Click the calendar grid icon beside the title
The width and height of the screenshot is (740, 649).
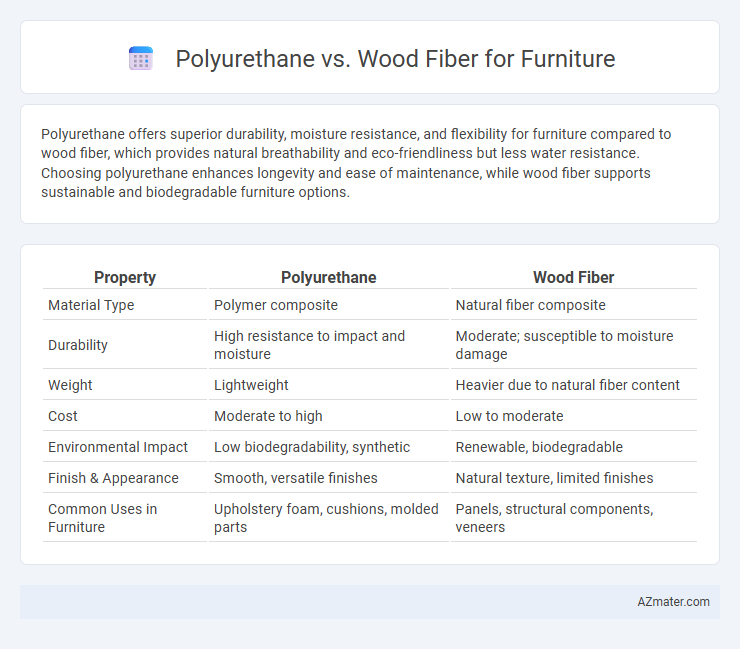pos(141,59)
